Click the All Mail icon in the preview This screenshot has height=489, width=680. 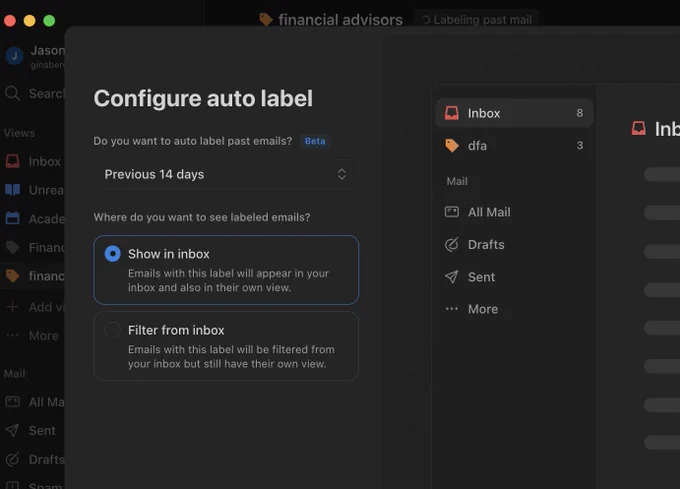[451, 212]
